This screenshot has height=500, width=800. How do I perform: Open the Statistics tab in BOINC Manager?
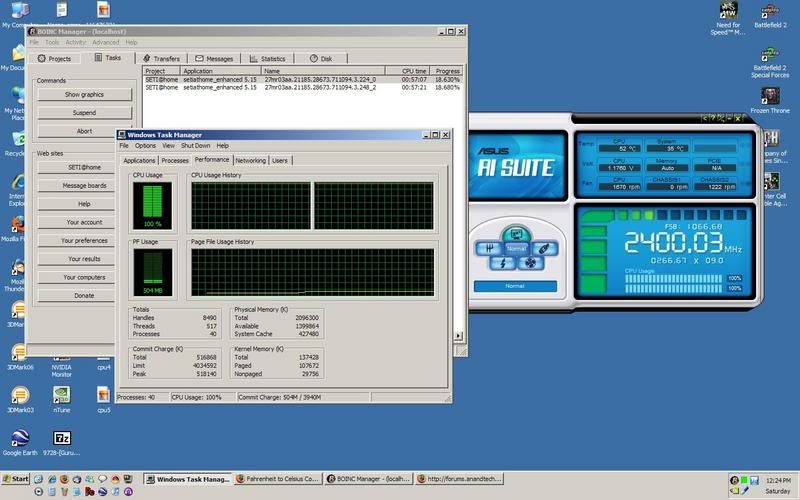pyautogui.click(x=267, y=59)
